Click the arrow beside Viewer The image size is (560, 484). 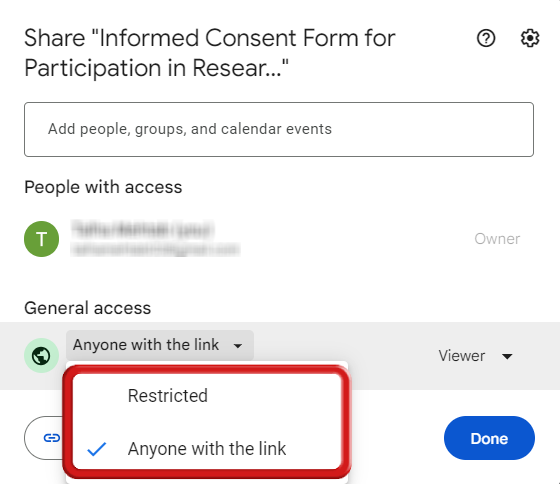pyautogui.click(x=507, y=356)
